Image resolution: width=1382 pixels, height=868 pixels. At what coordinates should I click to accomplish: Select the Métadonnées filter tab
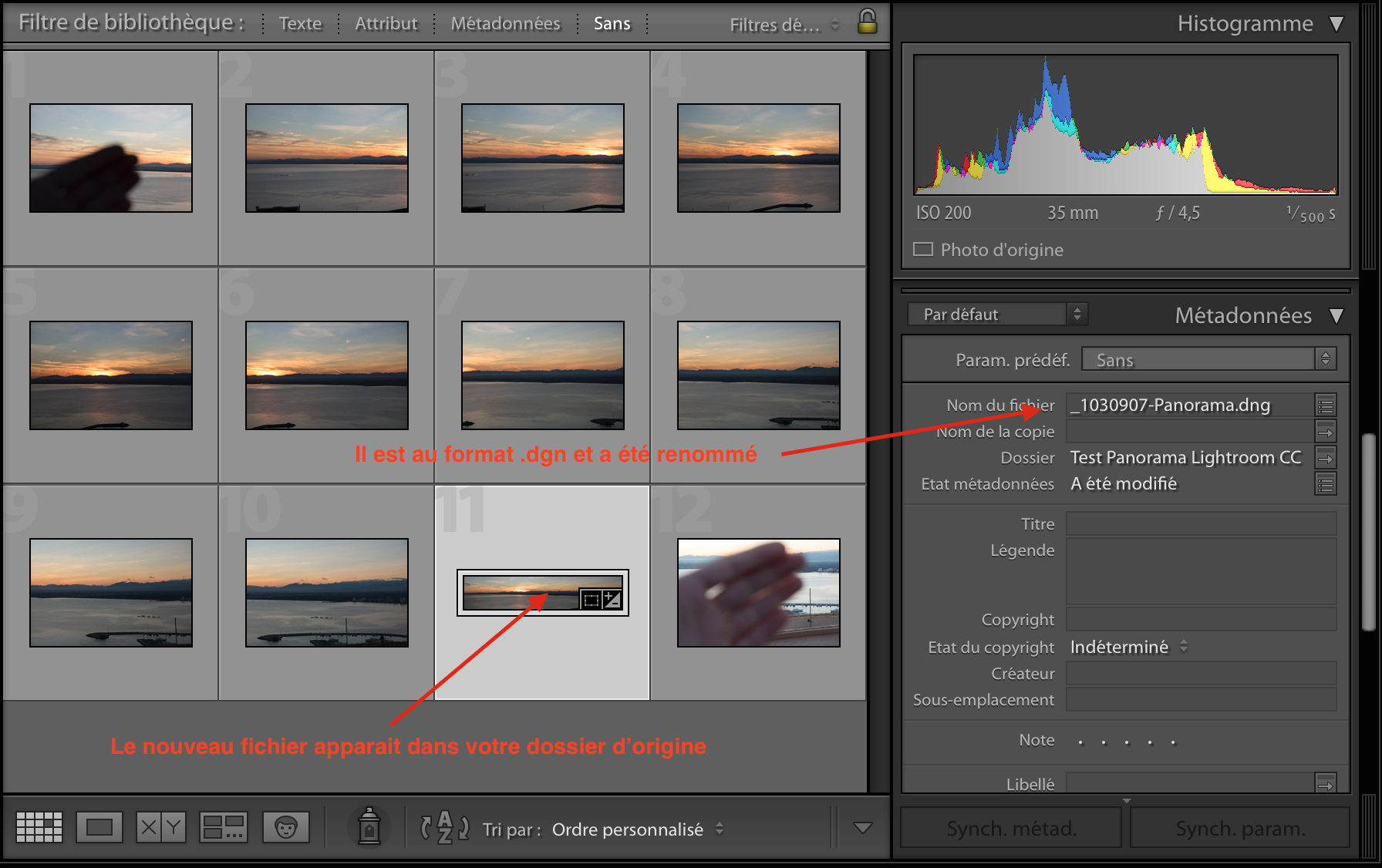(505, 23)
